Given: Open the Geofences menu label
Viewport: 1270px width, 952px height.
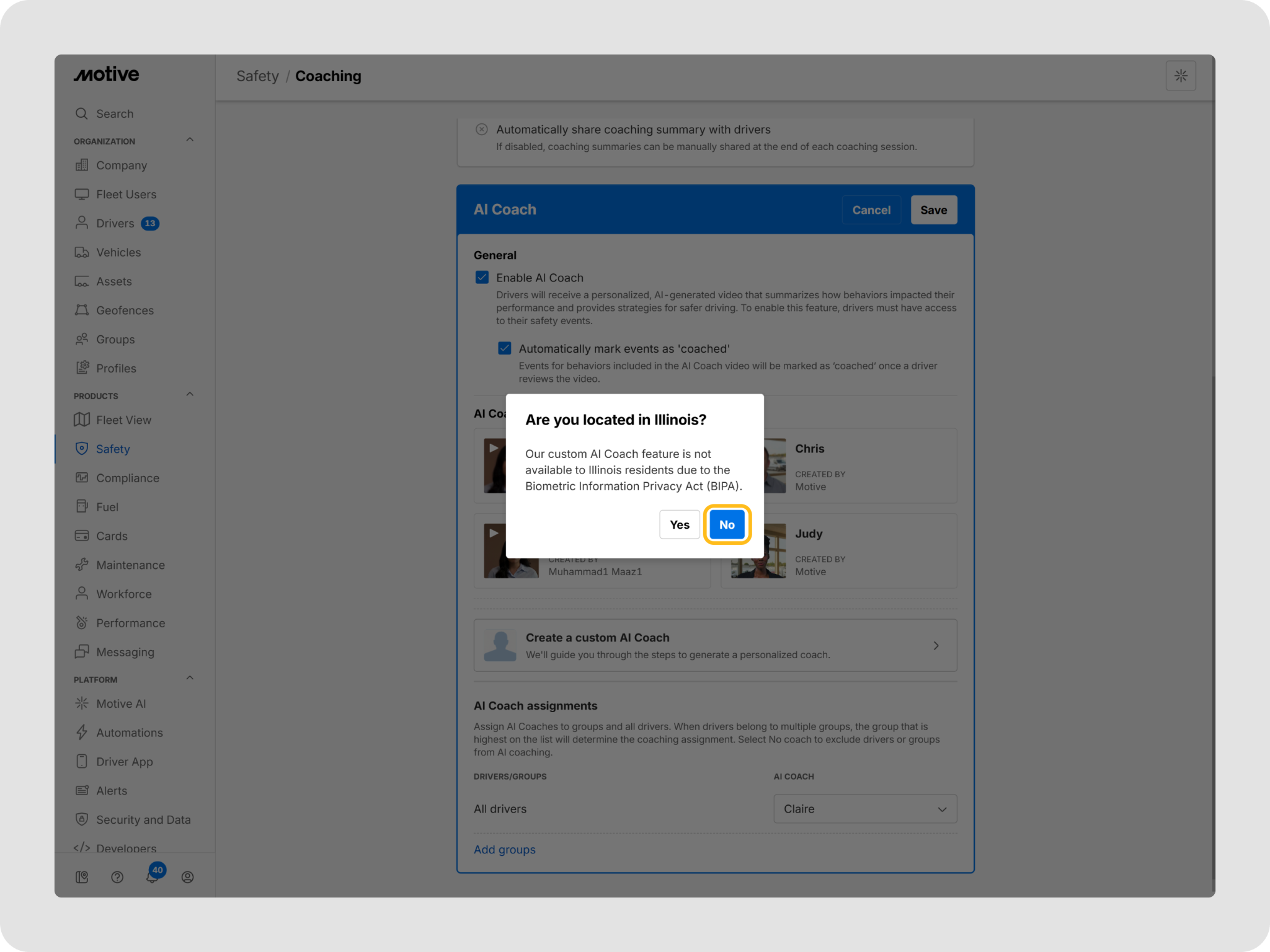Looking at the screenshot, I should point(125,310).
